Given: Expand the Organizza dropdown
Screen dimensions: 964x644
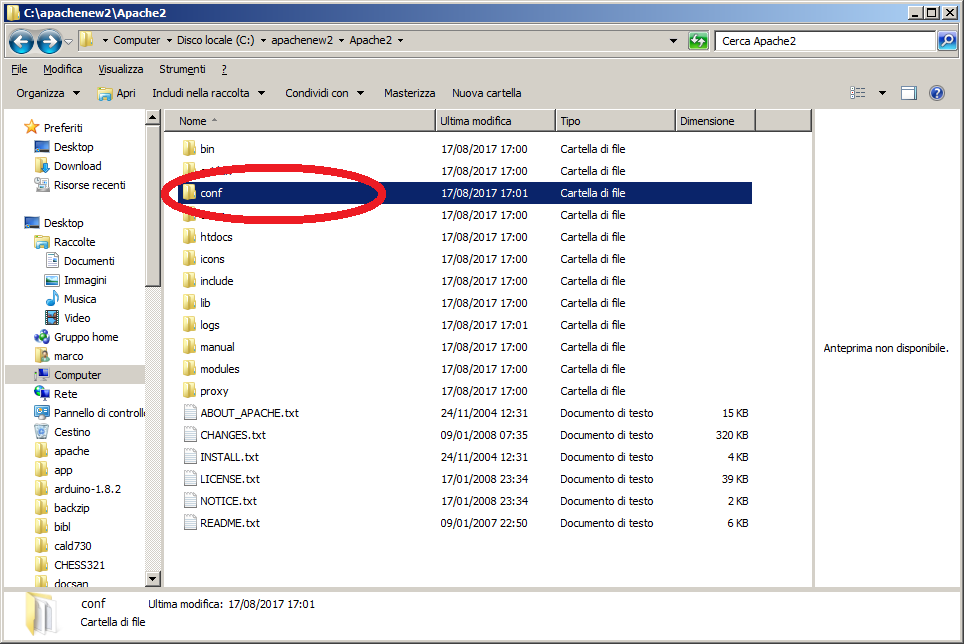Looking at the screenshot, I should (x=48, y=93).
